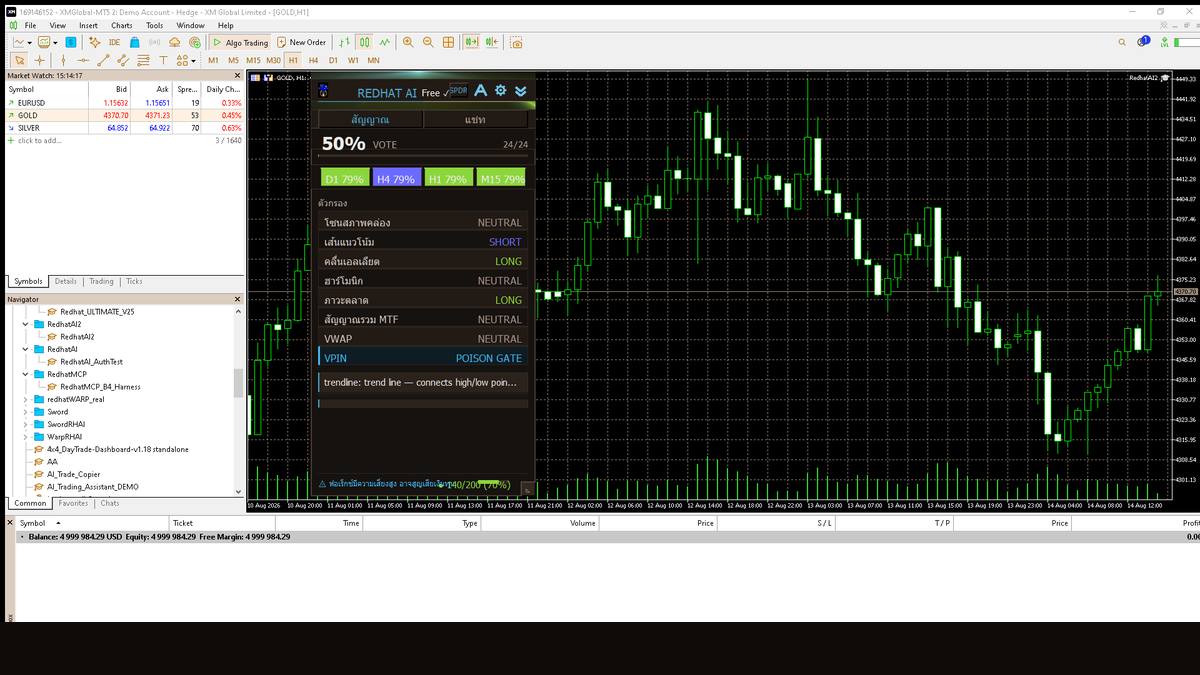
Task: Draw an equidistant channel
Action: [x=123, y=60]
